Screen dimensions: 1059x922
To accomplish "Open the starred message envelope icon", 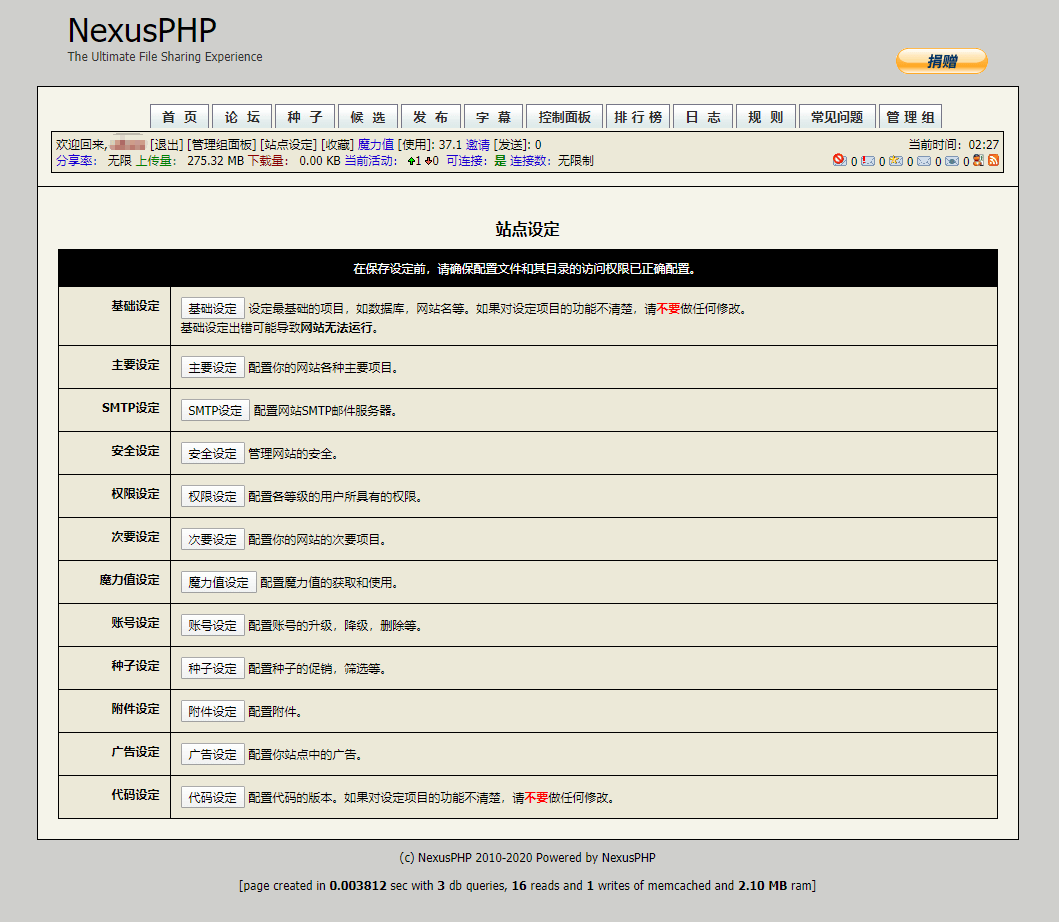I will (896, 161).
